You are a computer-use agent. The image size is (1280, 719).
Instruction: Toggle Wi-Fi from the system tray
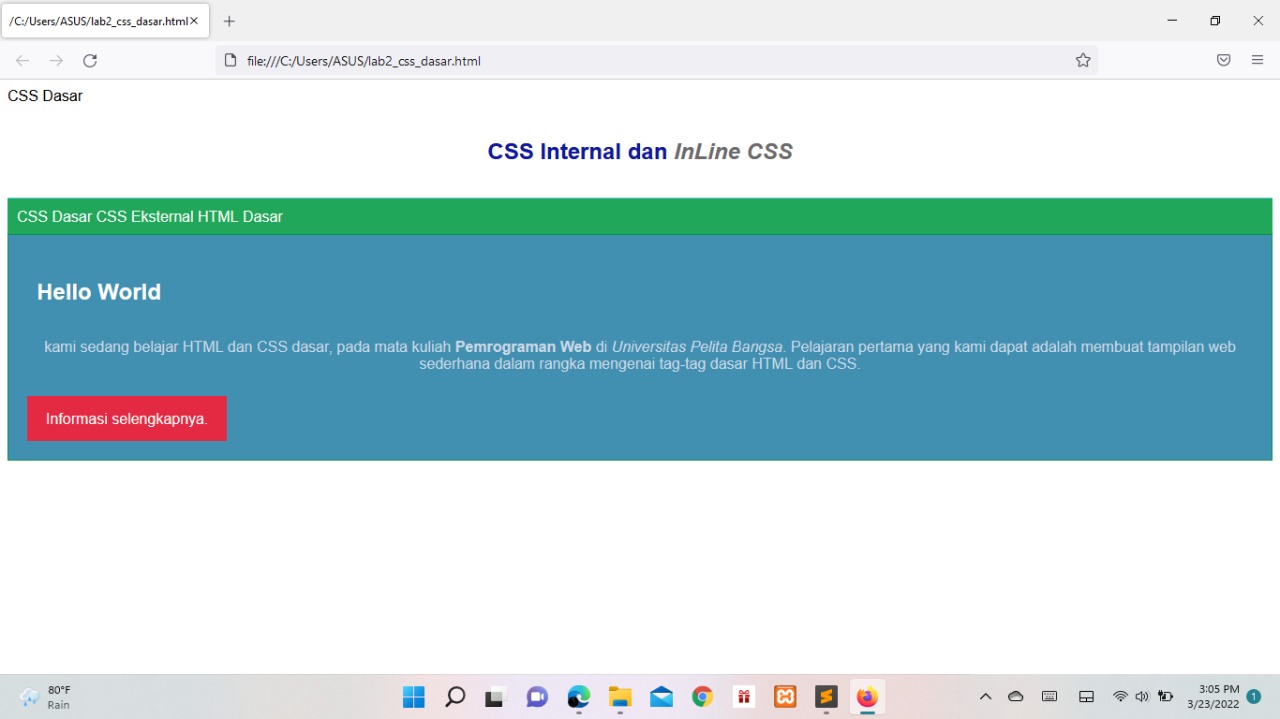tap(1120, 696)
